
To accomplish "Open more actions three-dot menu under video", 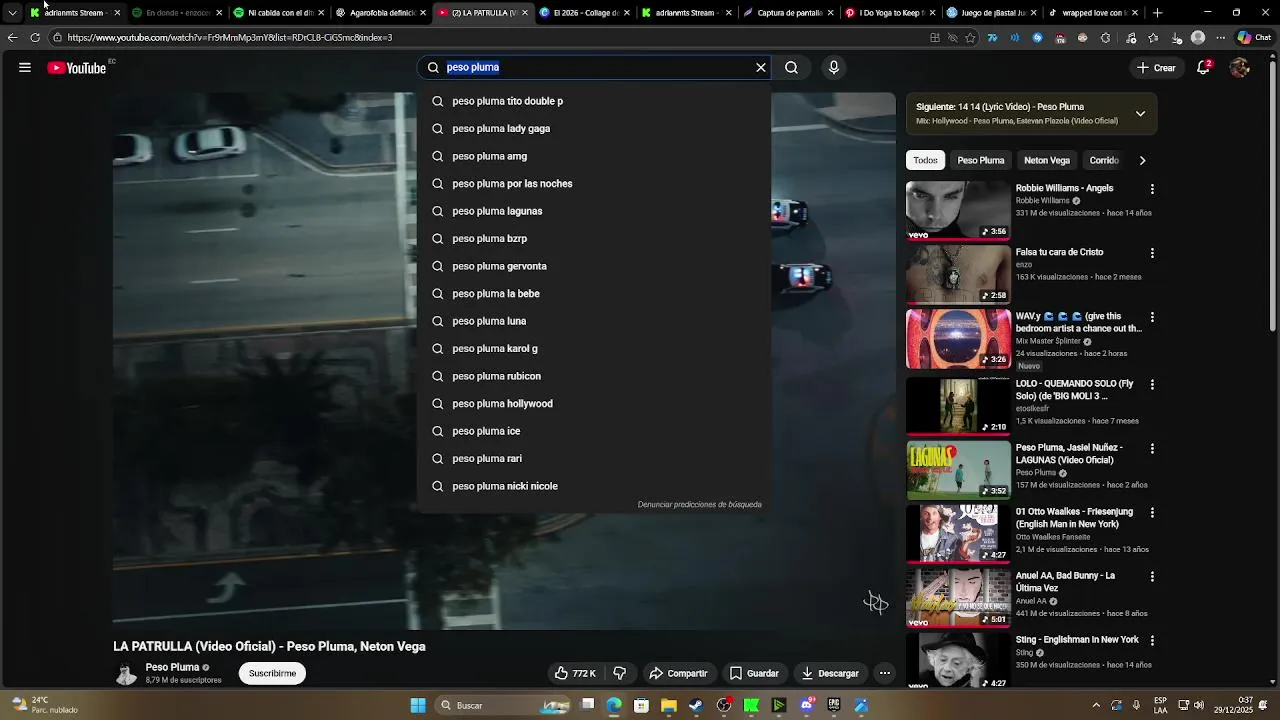I will click(x=885, y=673).
